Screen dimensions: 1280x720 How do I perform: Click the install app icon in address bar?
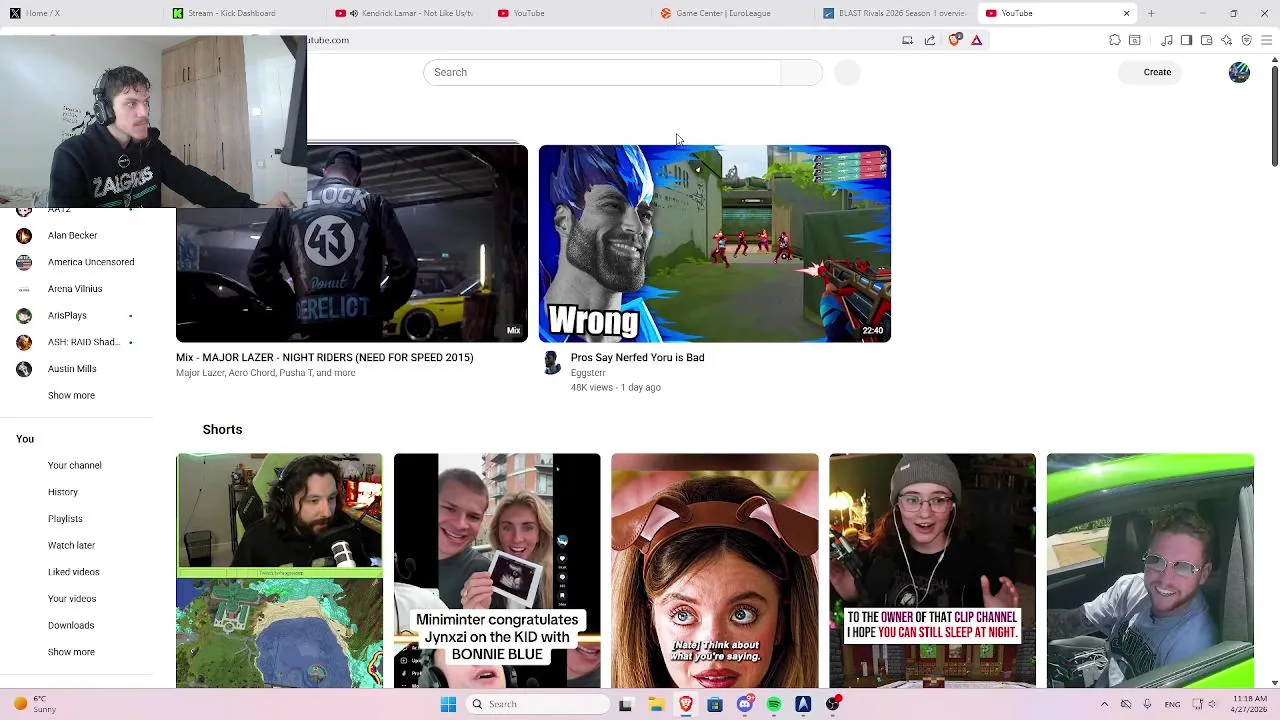tap(907, 40)
